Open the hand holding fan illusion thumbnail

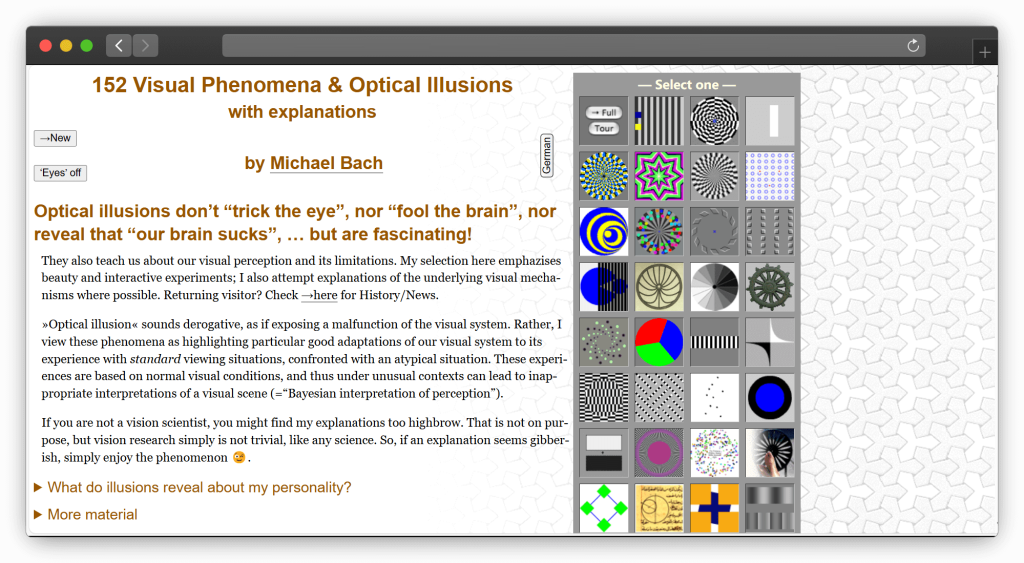coord(770,452)
